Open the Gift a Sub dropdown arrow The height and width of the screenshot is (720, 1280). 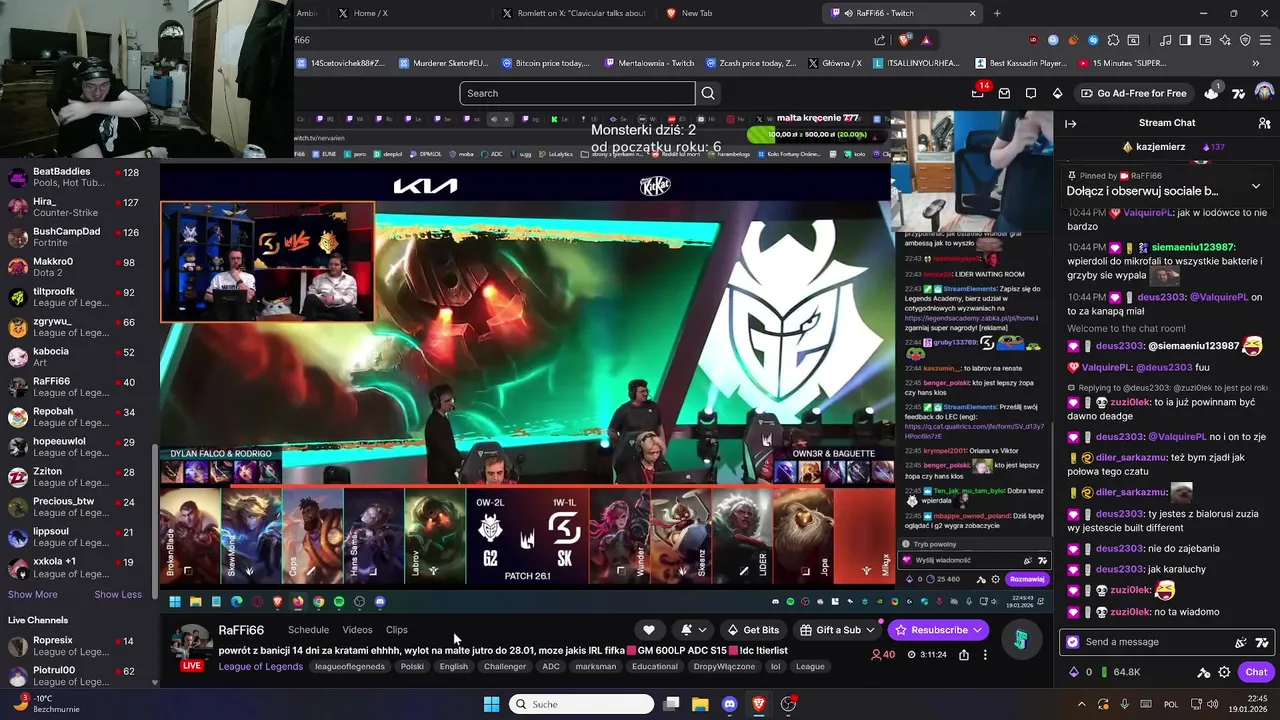(870, 630)
